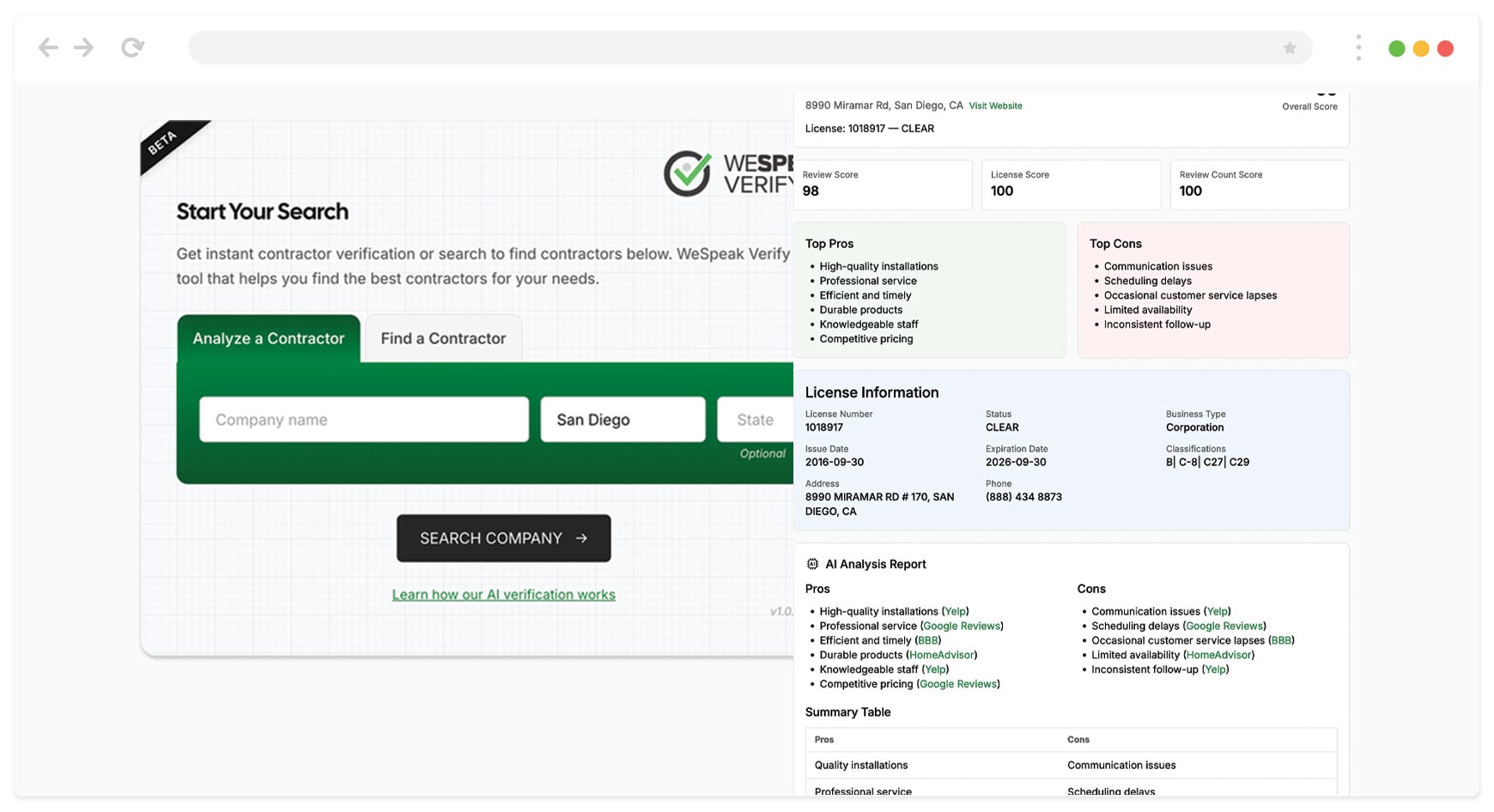Click the San Diego city field
The image size is (1494, 812).
click(x=622, y=419)
